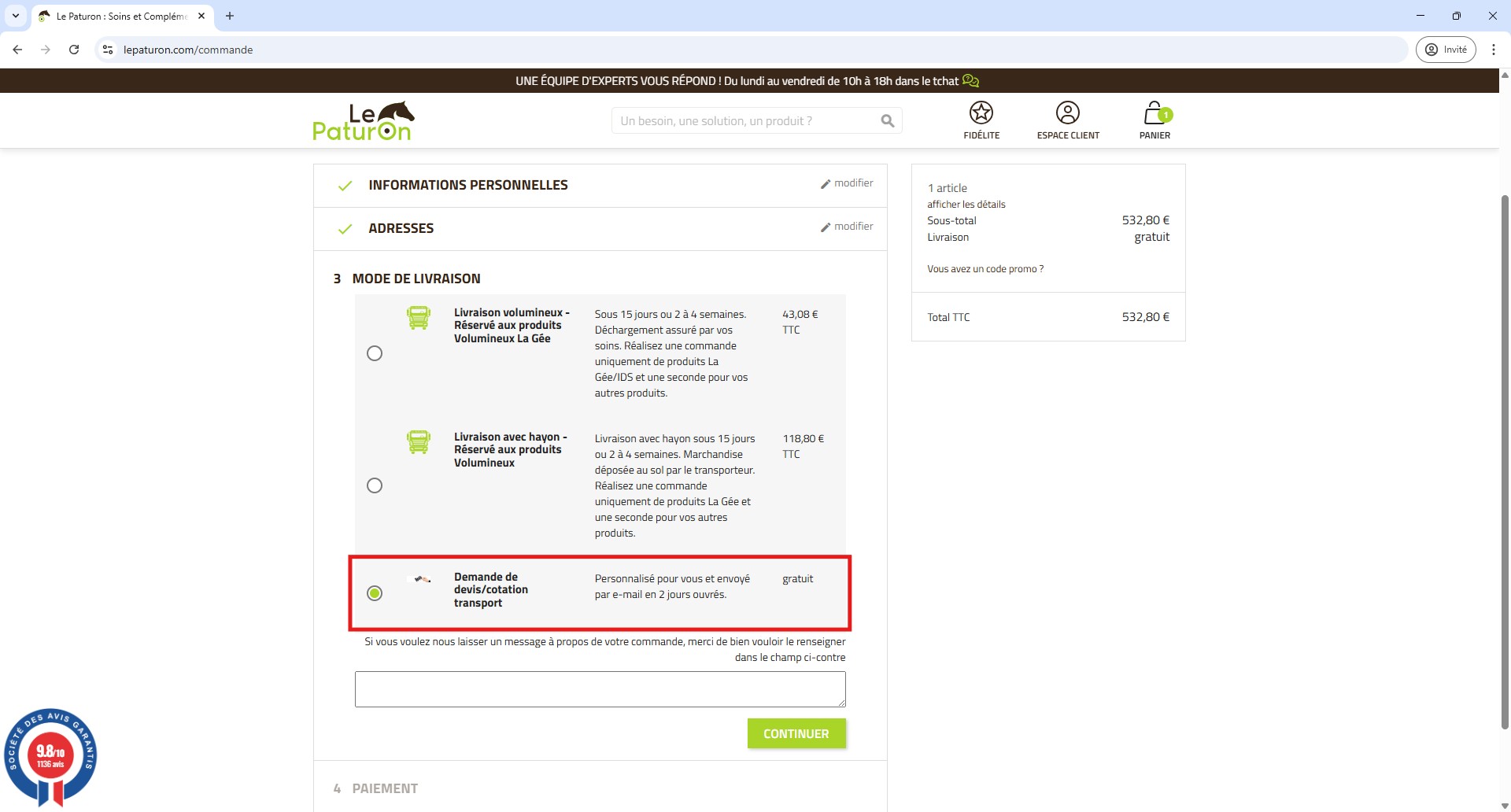Image resolution: width=1511 pixels, height=812 pixels.
Task: Click Livraison avec hayon option title
Action: click(x=510, y=449)
